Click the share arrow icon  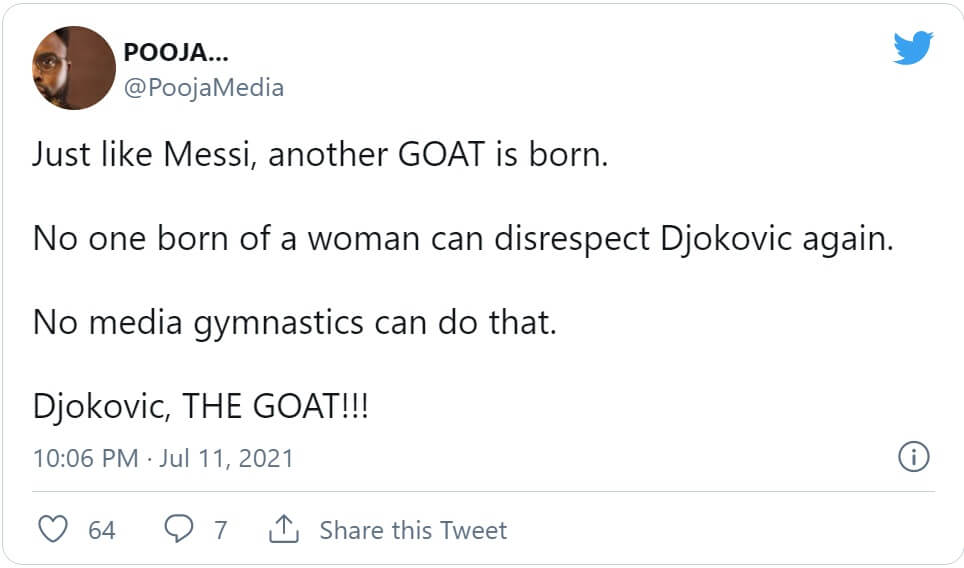click(285, 529)
